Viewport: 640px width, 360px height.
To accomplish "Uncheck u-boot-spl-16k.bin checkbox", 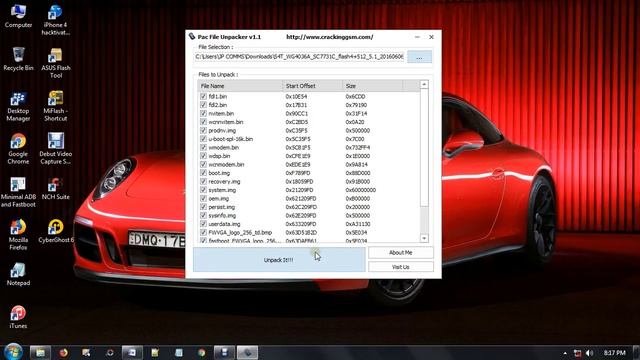I will pos(203,139).
